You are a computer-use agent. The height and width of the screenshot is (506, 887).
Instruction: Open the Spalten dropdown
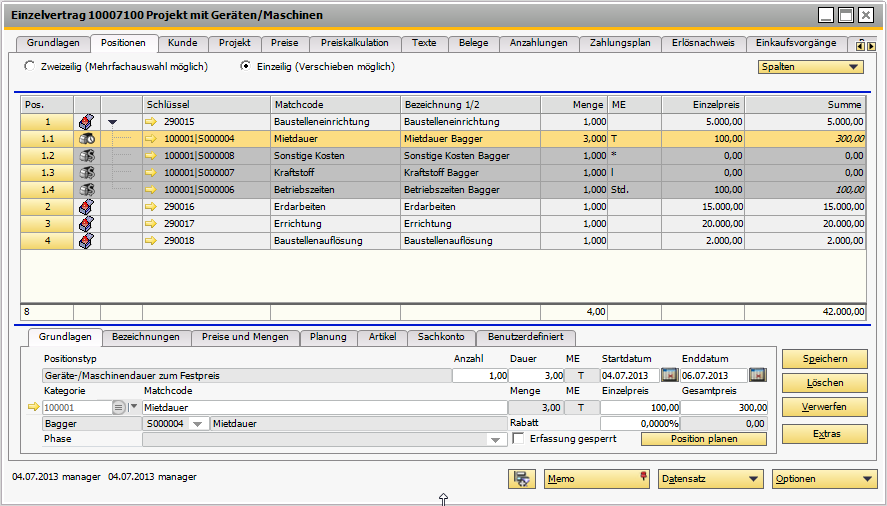tap(810, 67)
